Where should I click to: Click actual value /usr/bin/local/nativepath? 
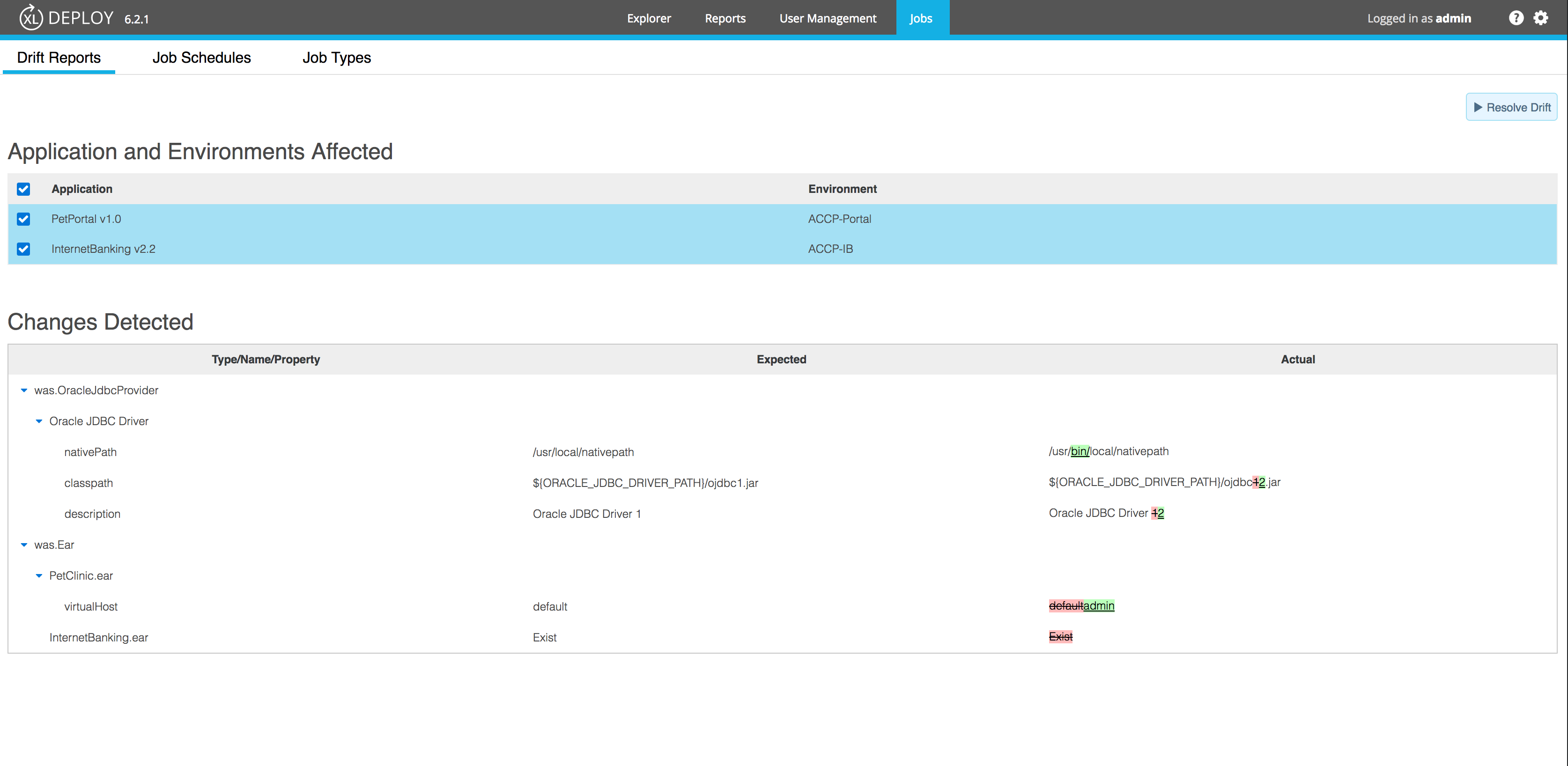[1109, 451]
